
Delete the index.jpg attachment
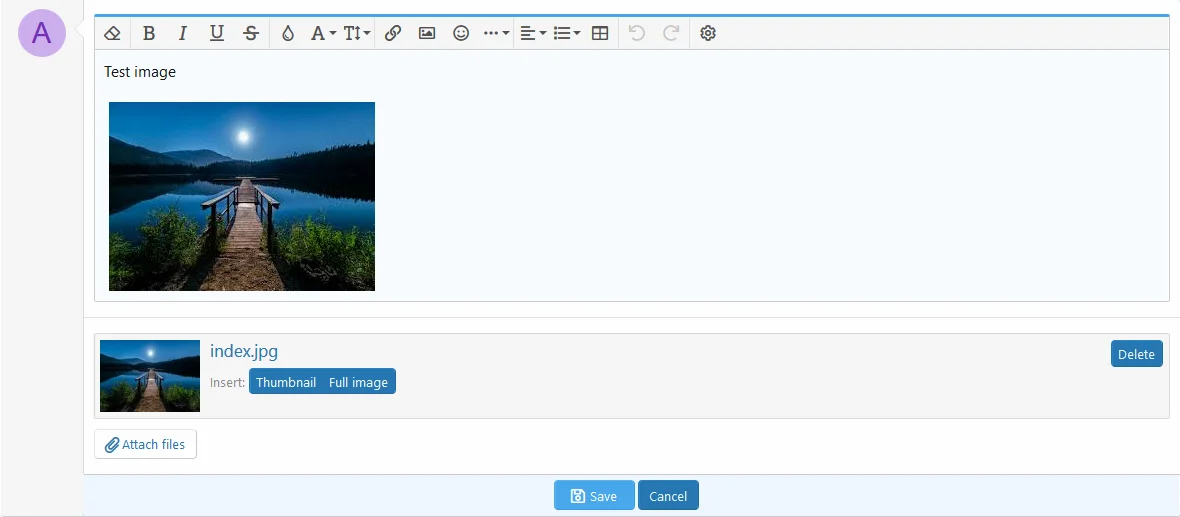[x=1136, y=354]
